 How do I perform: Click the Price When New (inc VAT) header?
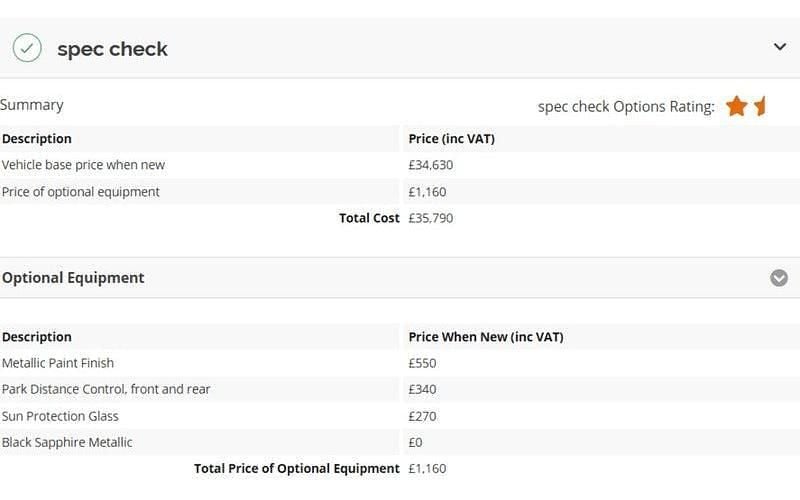point(486,337)
